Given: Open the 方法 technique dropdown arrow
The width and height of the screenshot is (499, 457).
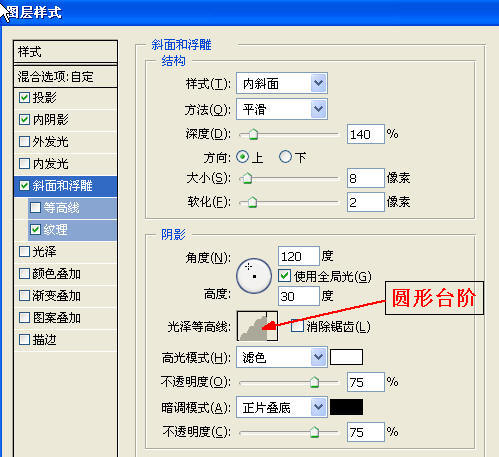Looking at the screenshot, I should click(319, 109).
